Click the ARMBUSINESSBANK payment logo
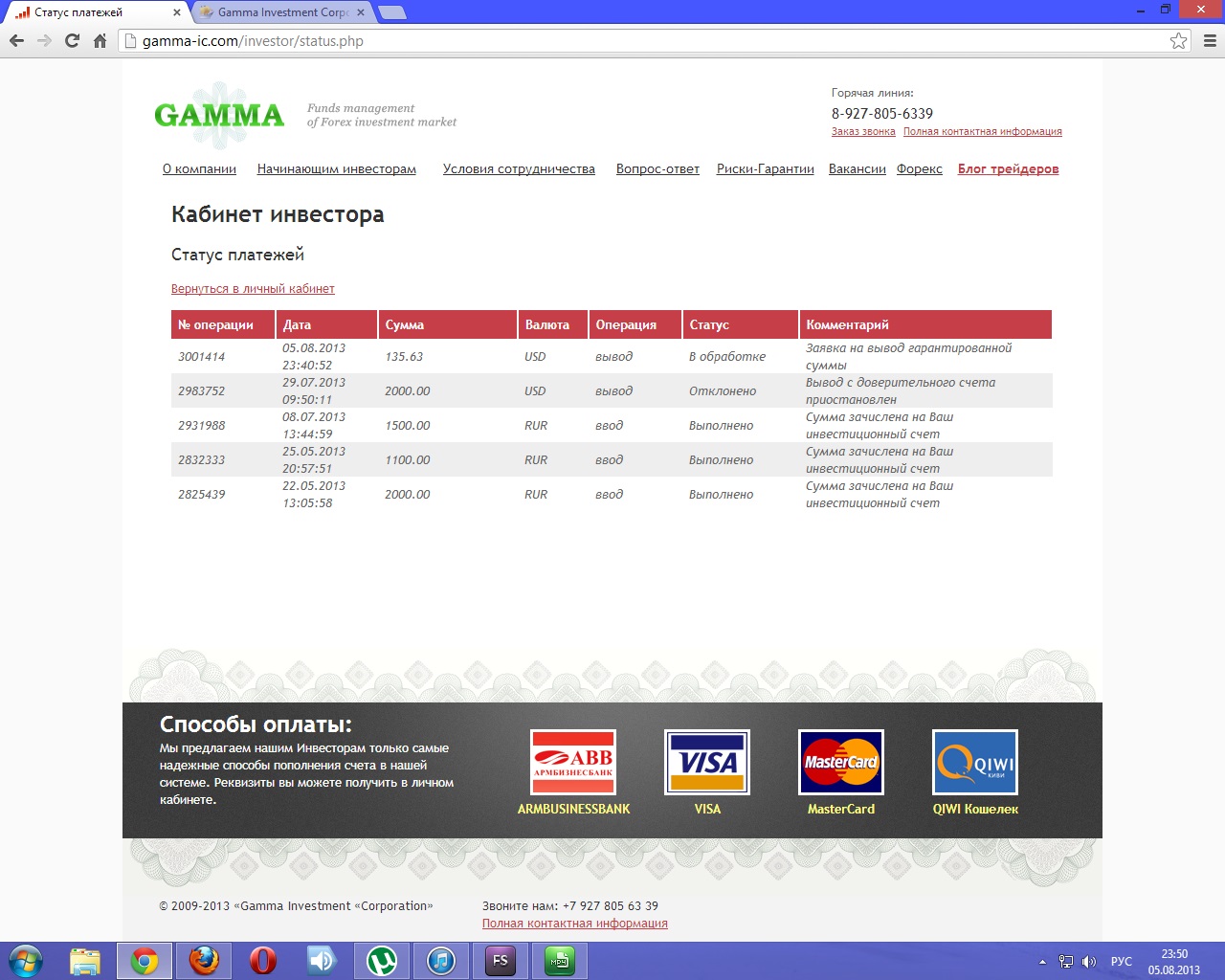This screenshot has width=1225, height=980. (573, 762)
